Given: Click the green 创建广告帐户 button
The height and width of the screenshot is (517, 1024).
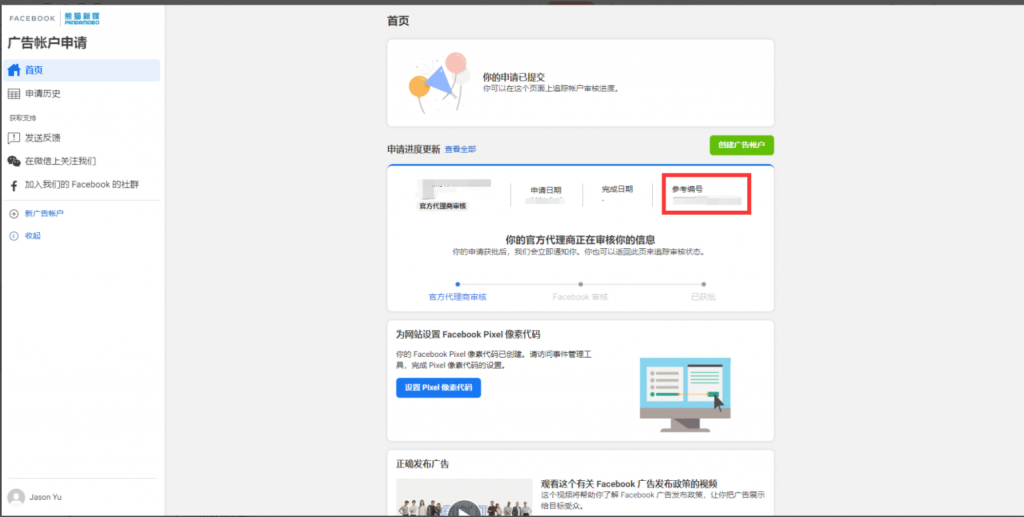Looking at the screenshot, I should [741, 145].
